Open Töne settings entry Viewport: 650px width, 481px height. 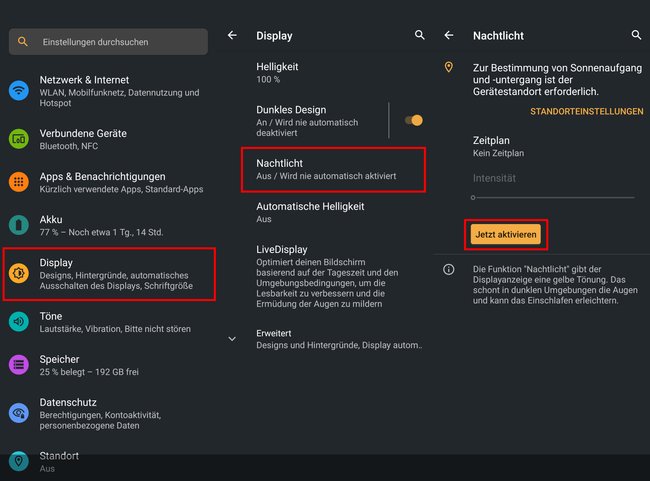click(109, 322)
